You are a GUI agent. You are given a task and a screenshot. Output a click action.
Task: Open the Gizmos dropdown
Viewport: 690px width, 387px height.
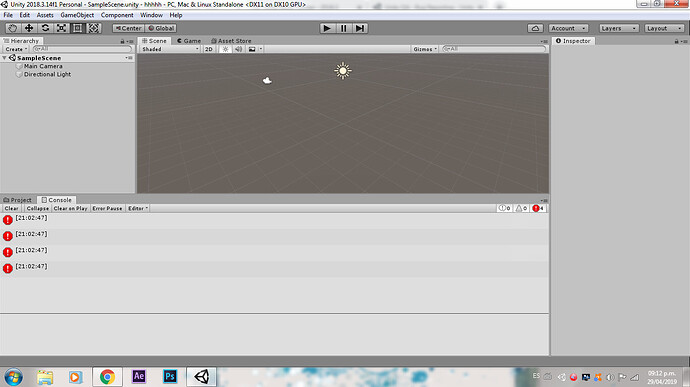pyautogui.click(x=425, y=49)
